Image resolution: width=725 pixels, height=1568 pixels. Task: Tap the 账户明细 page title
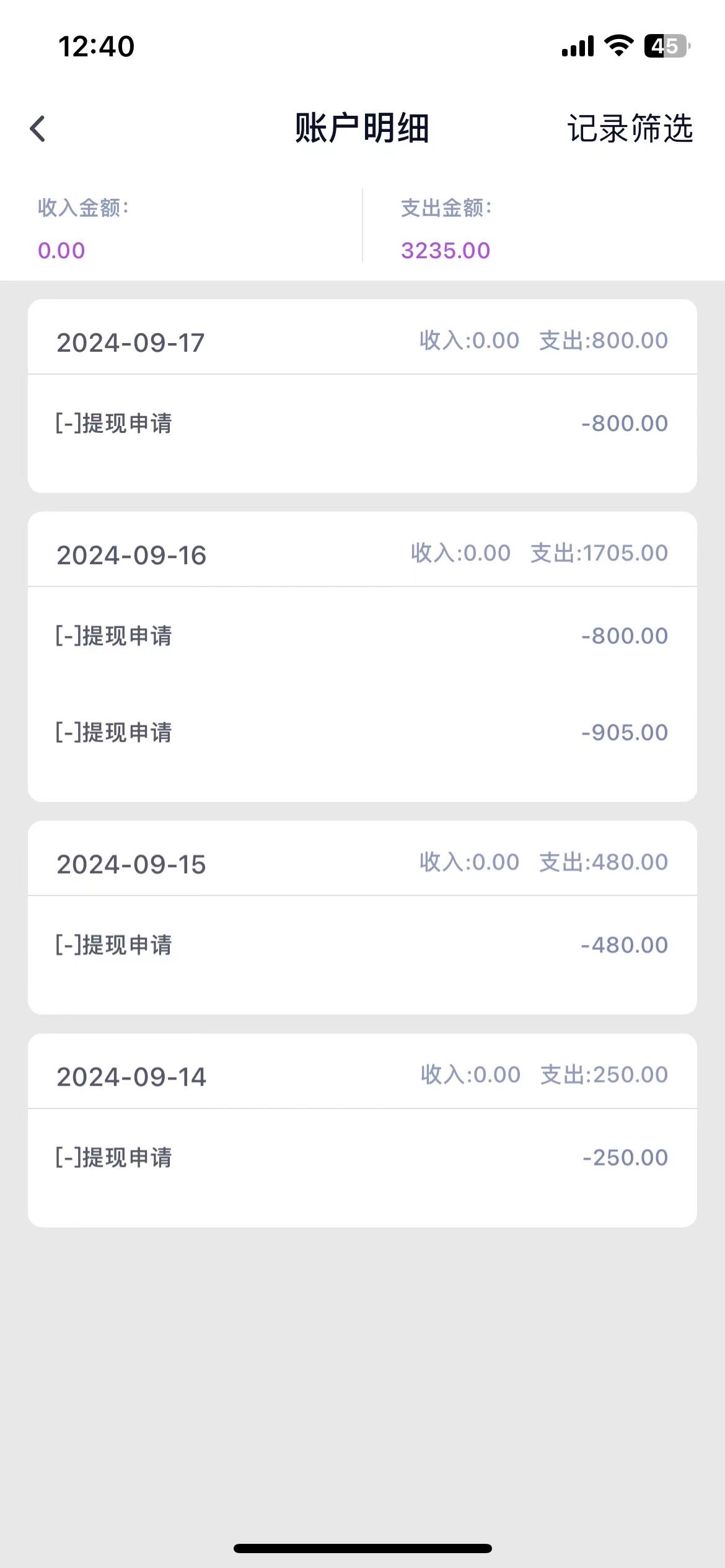pos(362,129)
